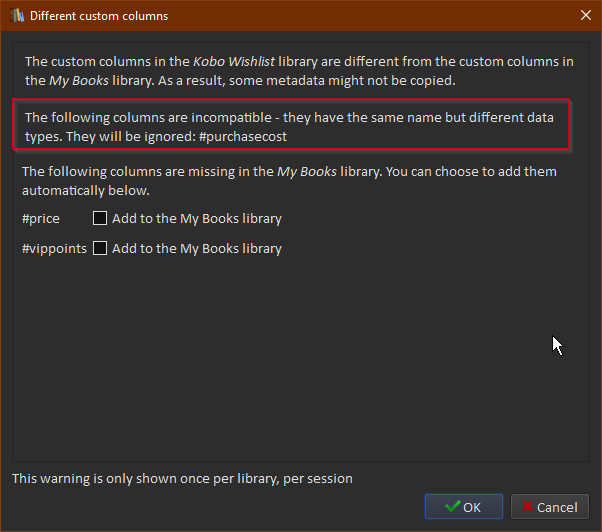This screenshot has height=532, width=602.
Task: Click the #vippoints column name label
Action: 54,248
